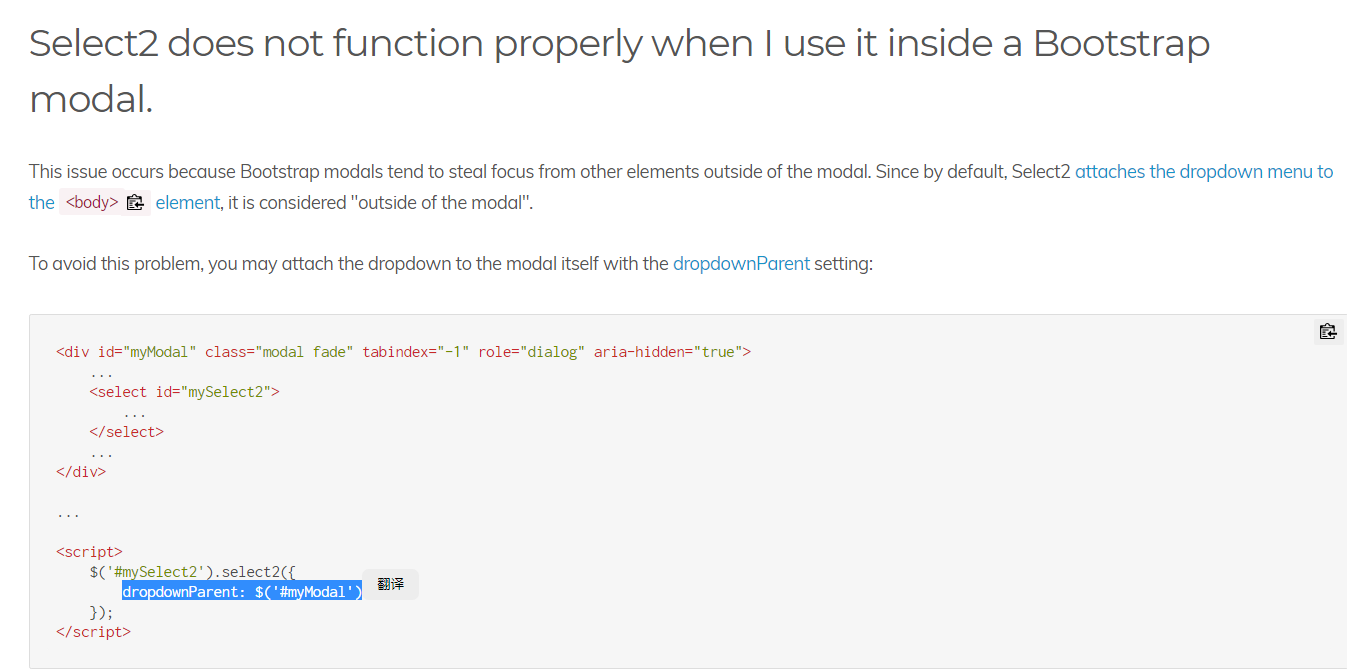
Task: Click the <div id="myModal"> code line
Action: (403, 352)
